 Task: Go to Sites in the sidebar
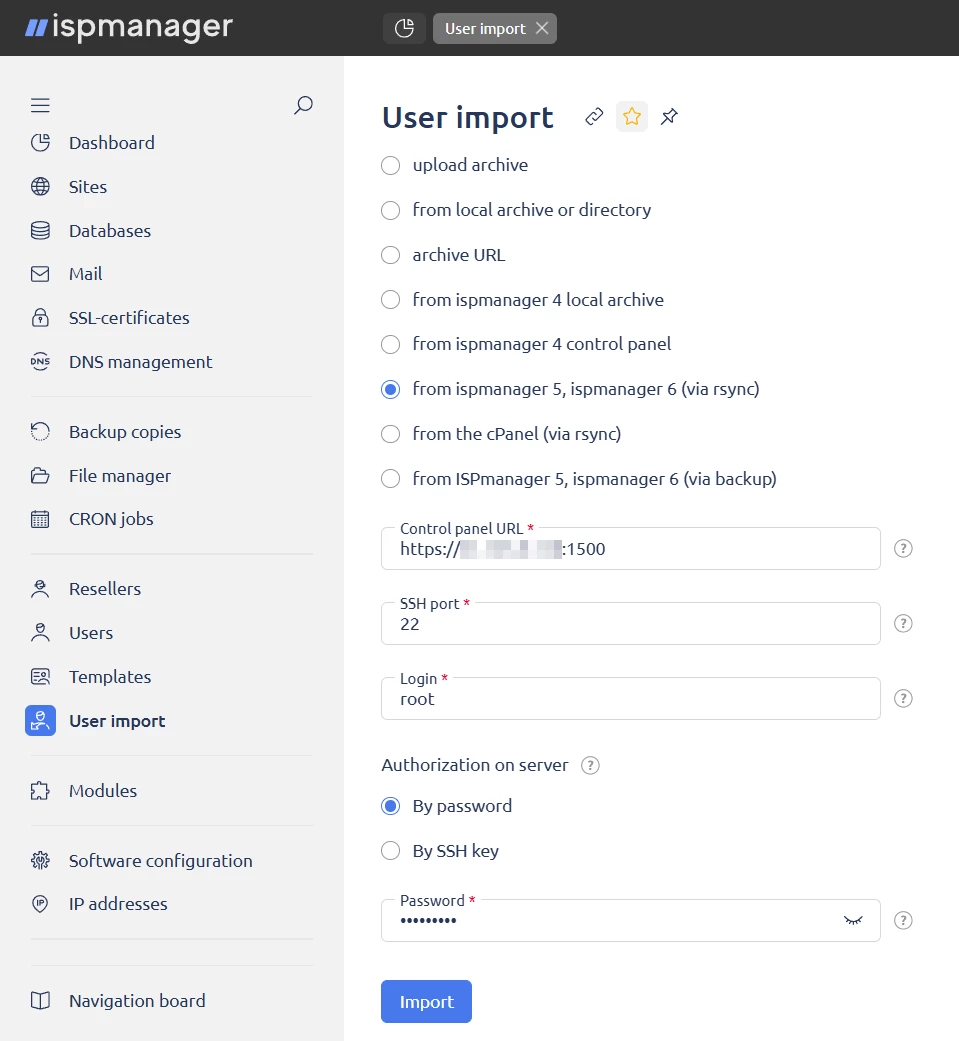point(88,187)
